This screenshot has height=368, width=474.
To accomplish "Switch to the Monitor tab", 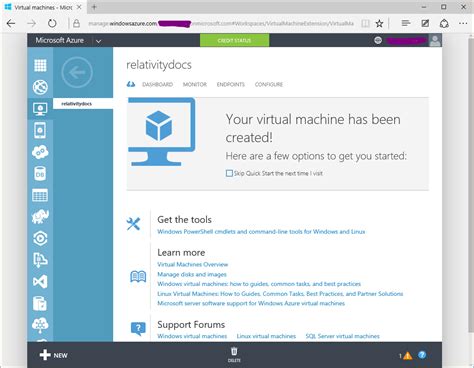I will tap(195, 84).
